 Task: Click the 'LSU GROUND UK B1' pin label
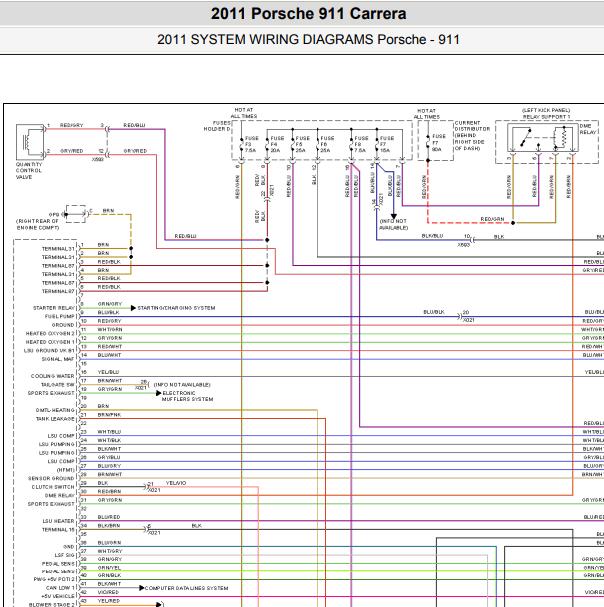(x=49, y=351)
